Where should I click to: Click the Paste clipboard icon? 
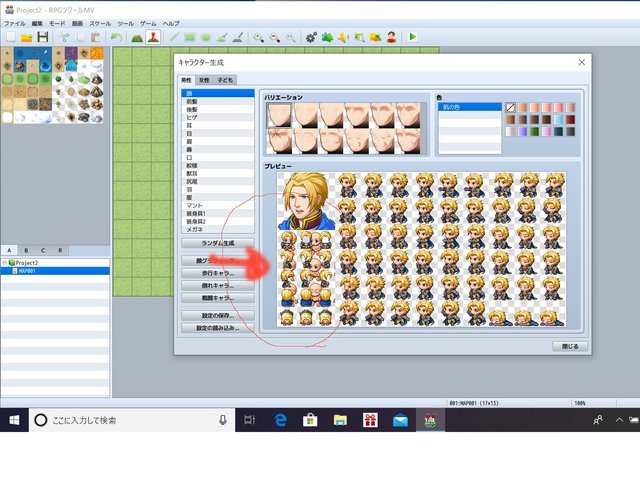tap(96, 38)
